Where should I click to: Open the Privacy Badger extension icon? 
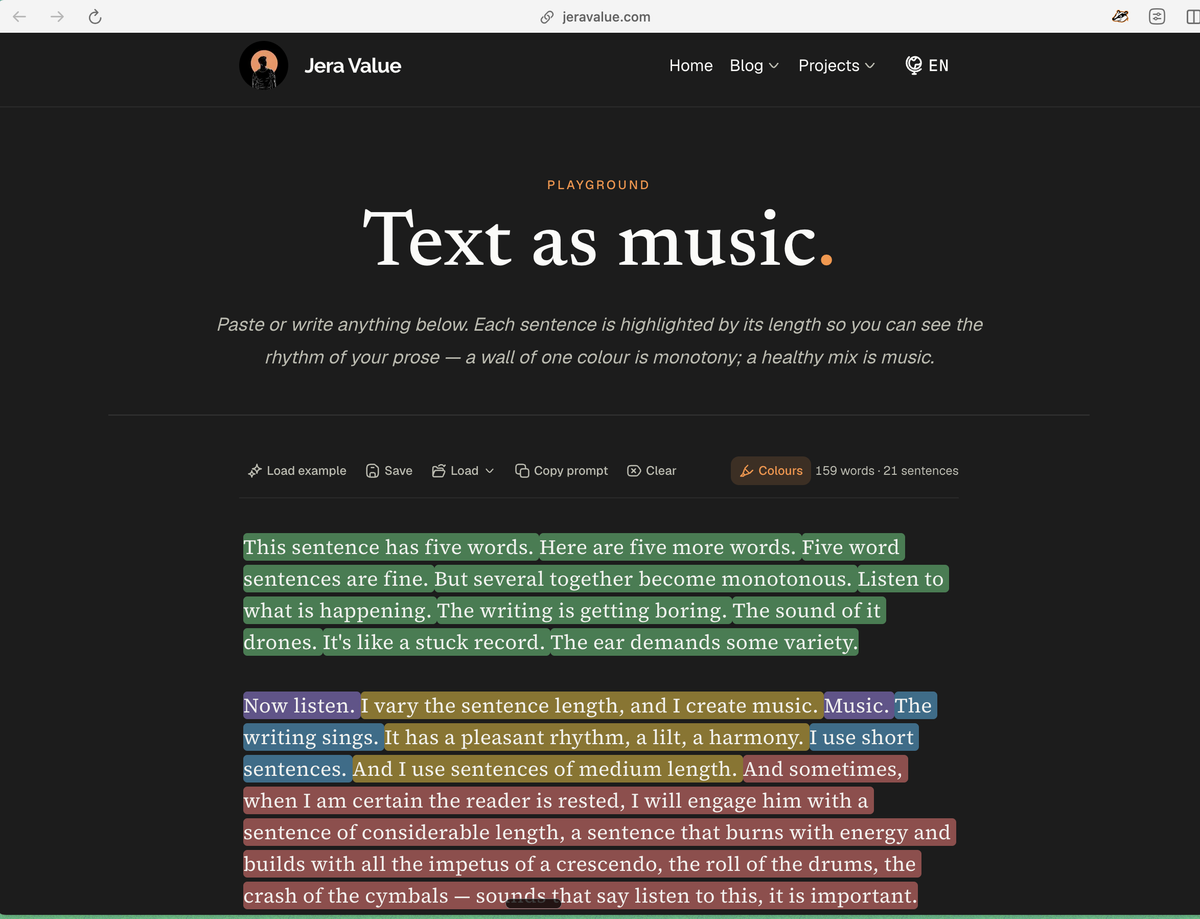pyautogui.click(x=1121, y=16)
